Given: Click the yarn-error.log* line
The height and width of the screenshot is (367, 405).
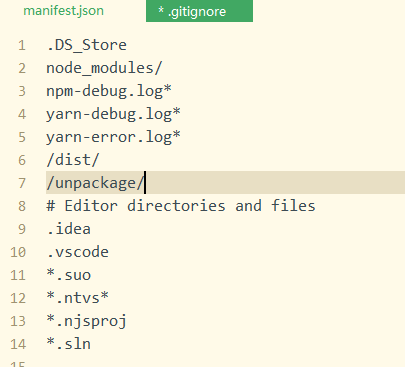Looking at the screenshot, I should 113,137.
